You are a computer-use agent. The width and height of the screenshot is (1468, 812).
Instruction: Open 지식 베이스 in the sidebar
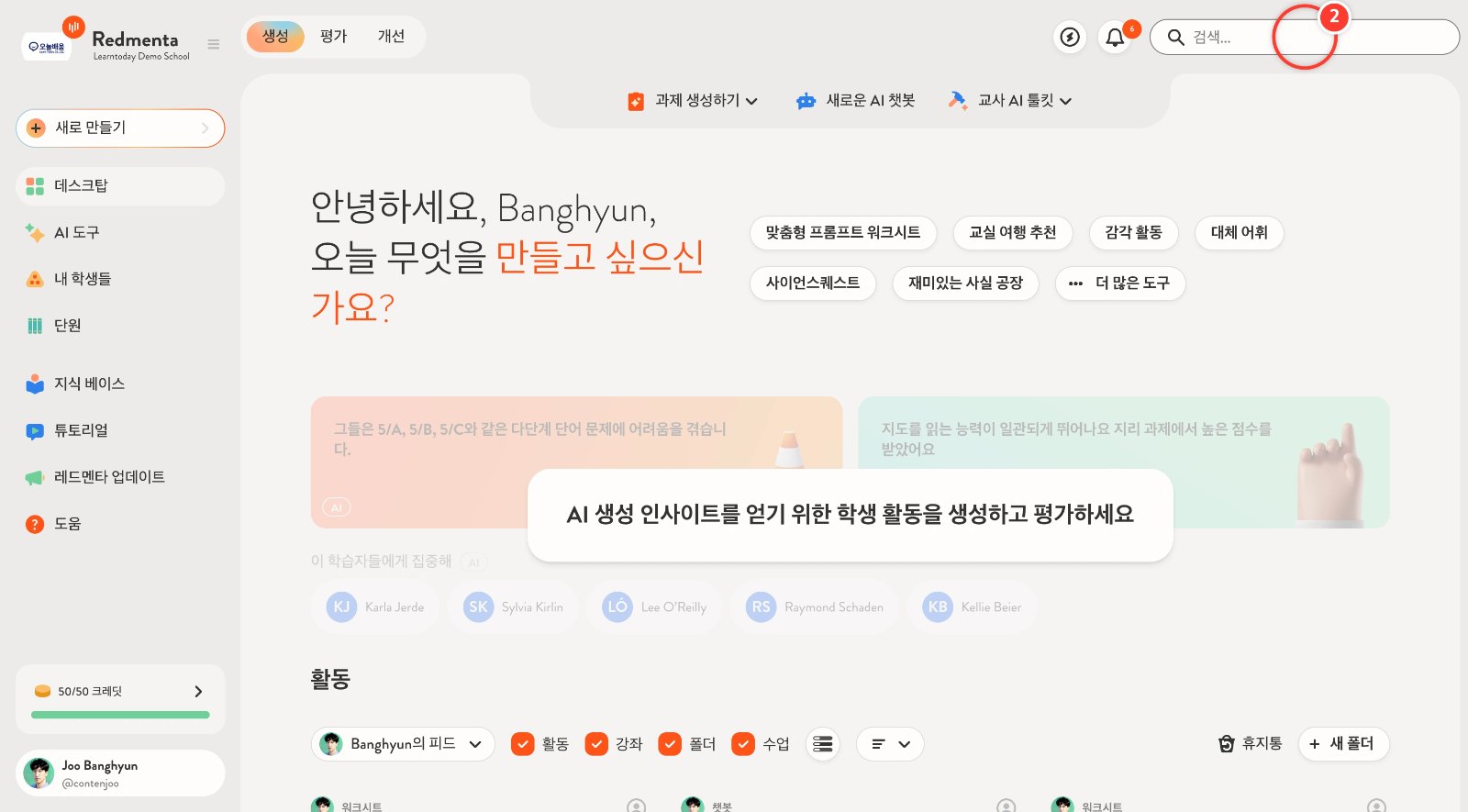[x=120, y=384]
